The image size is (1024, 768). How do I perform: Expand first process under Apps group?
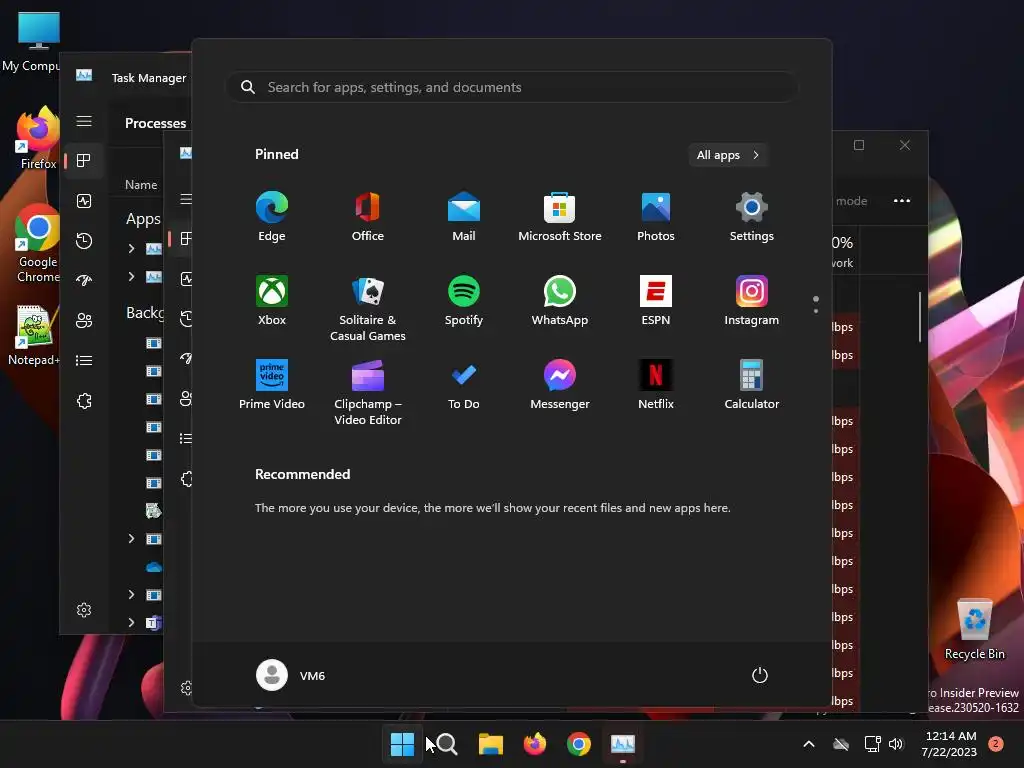(131, 248)
